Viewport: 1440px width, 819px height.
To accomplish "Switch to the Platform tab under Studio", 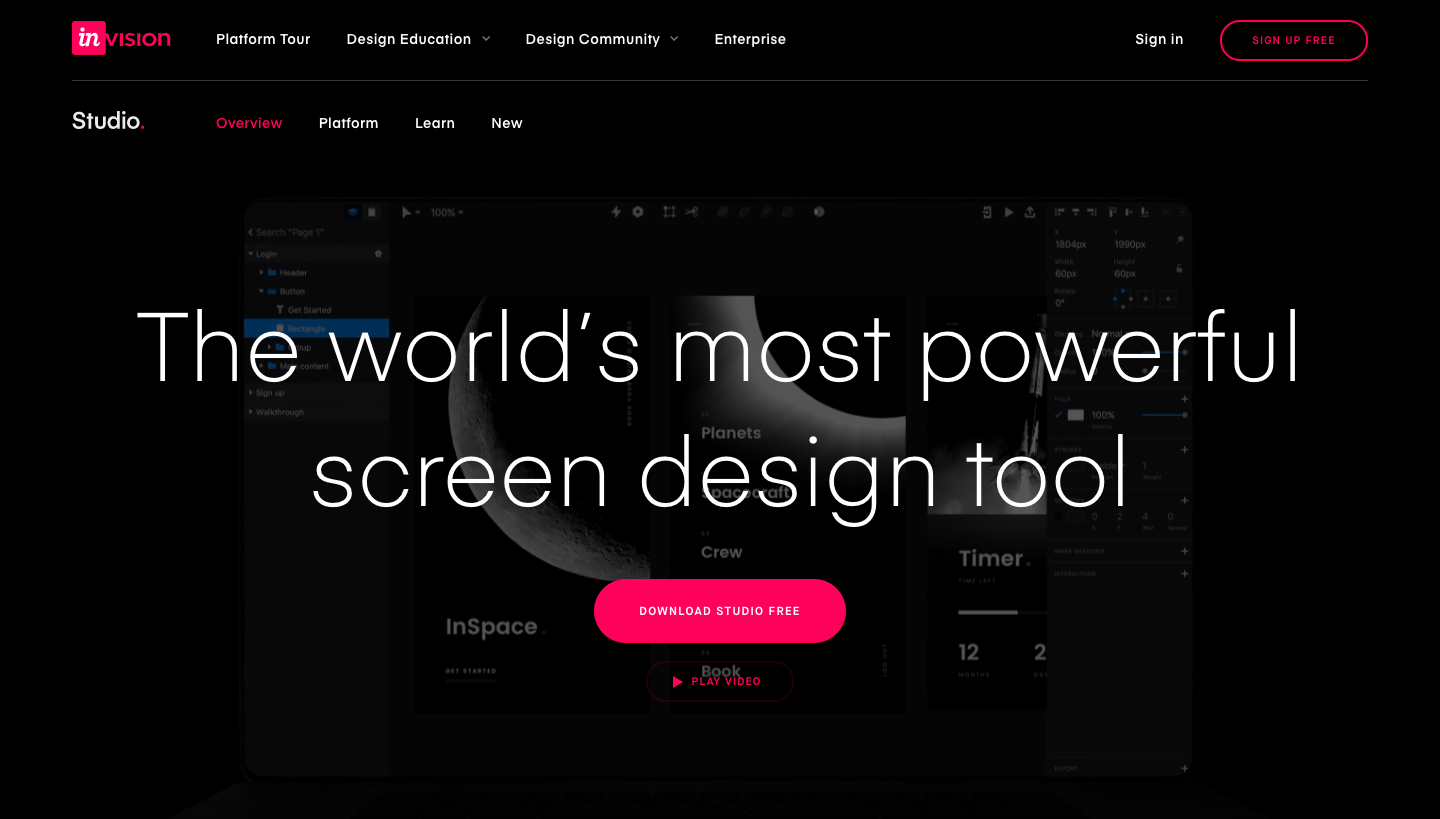I will pos(348,123).
